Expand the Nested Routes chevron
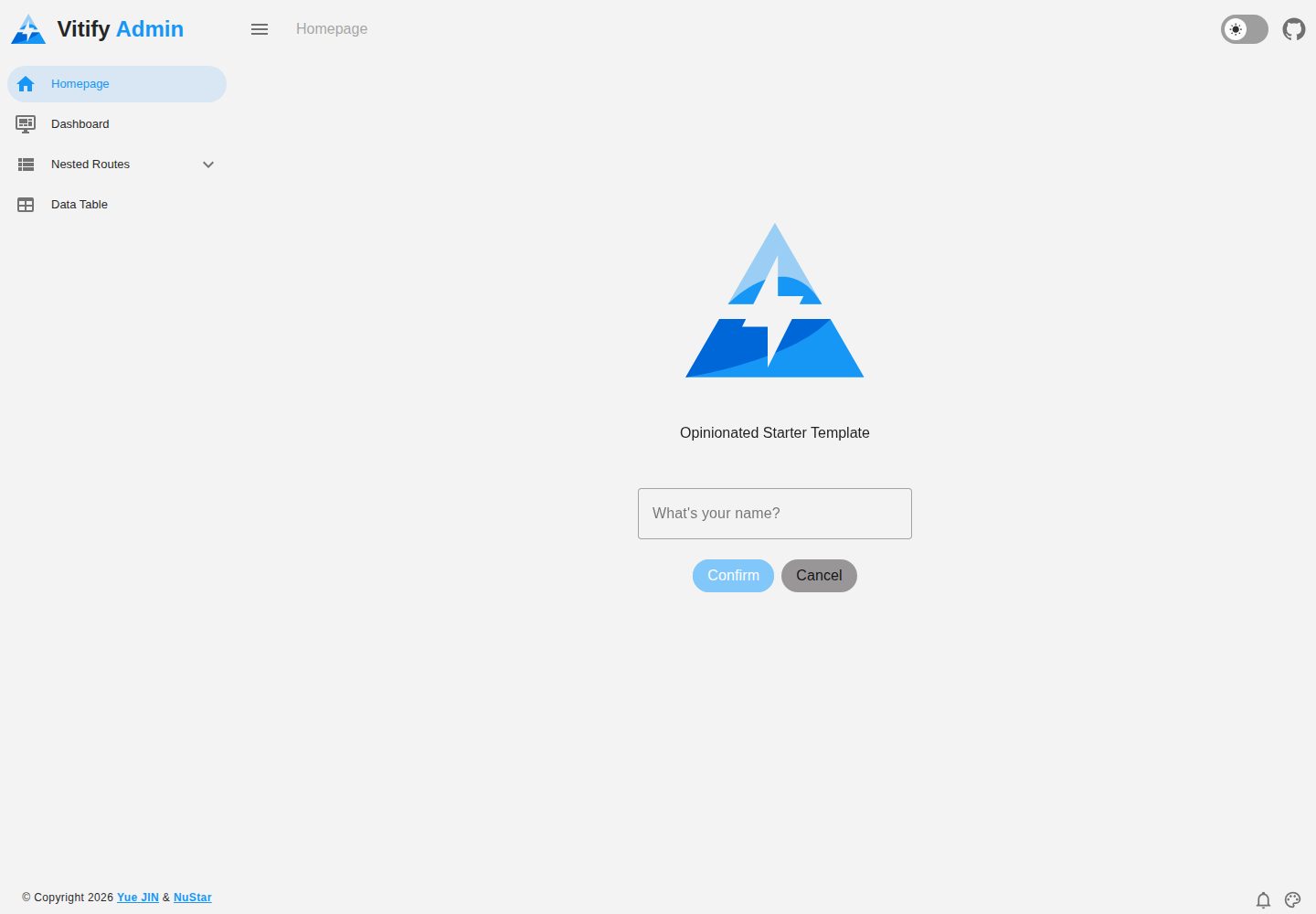The width and height of the screenshot is (1316, 914). tap(208, 165)
